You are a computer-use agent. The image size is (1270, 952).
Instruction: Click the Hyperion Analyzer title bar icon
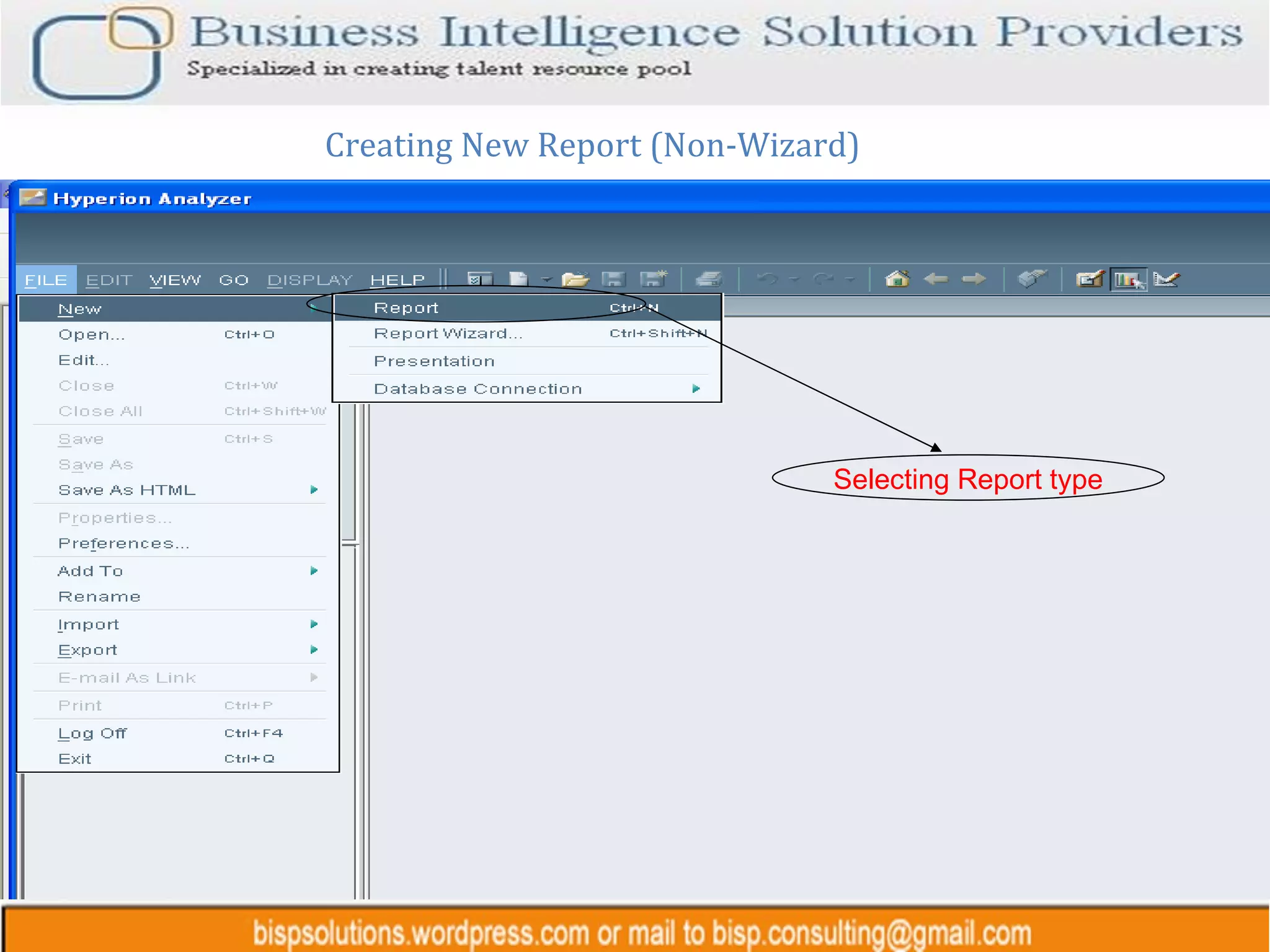click(33, 198)
